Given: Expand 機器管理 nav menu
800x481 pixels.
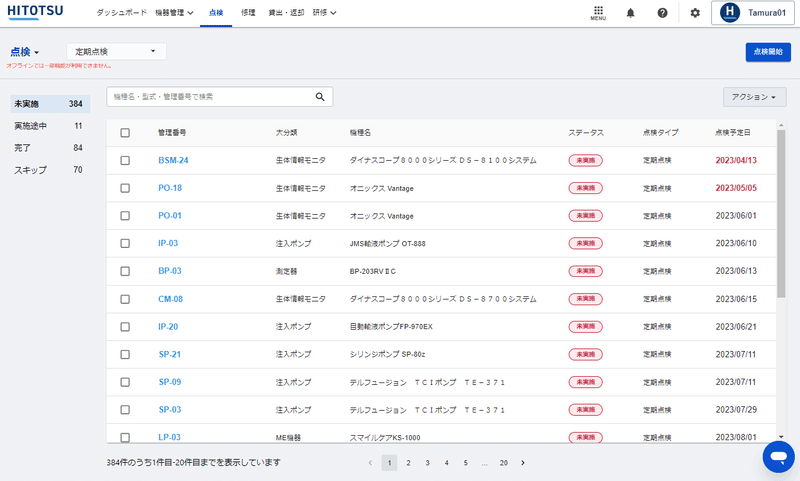Looking at the screenshot, I should (x=174, y=13).
